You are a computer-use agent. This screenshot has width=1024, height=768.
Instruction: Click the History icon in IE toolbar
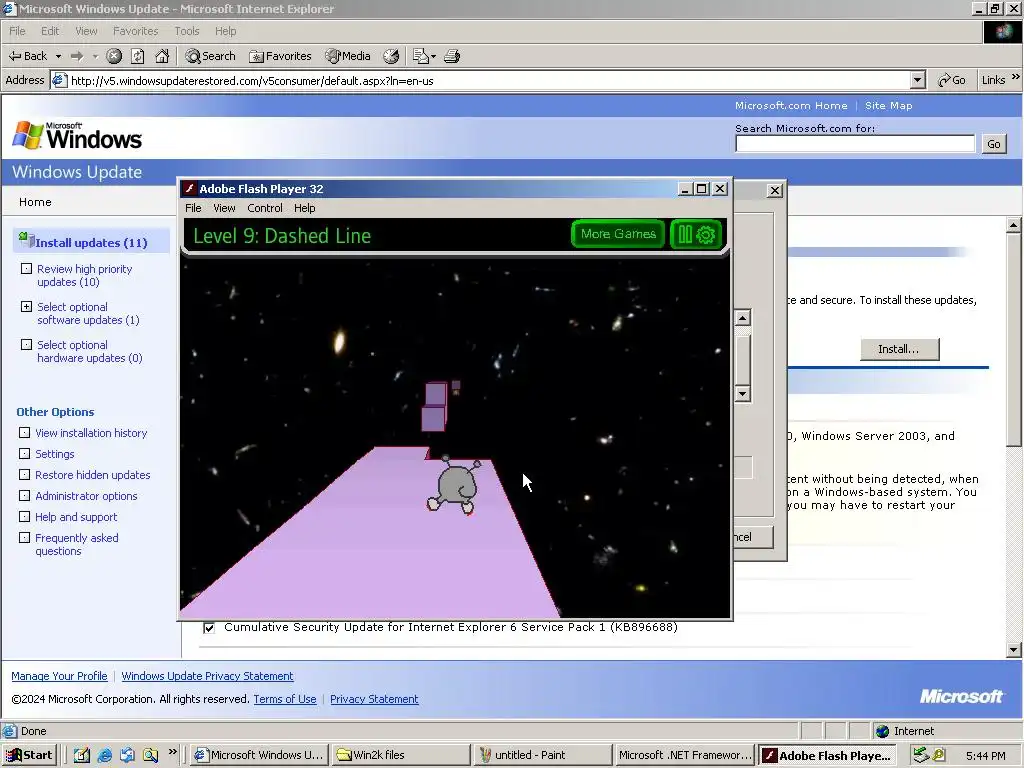(x=391, y=56)
